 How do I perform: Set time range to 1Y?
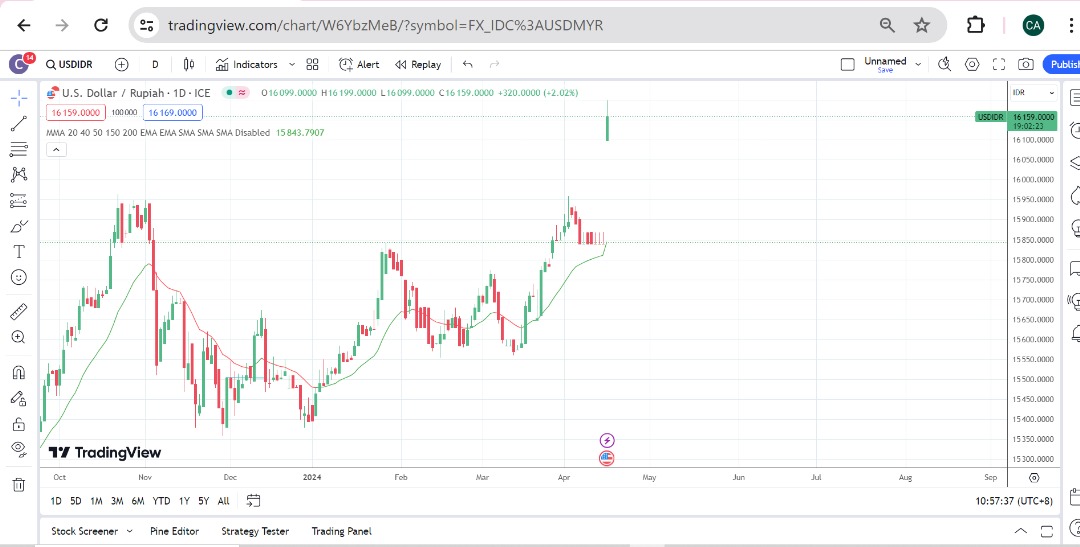click(184, 501)
